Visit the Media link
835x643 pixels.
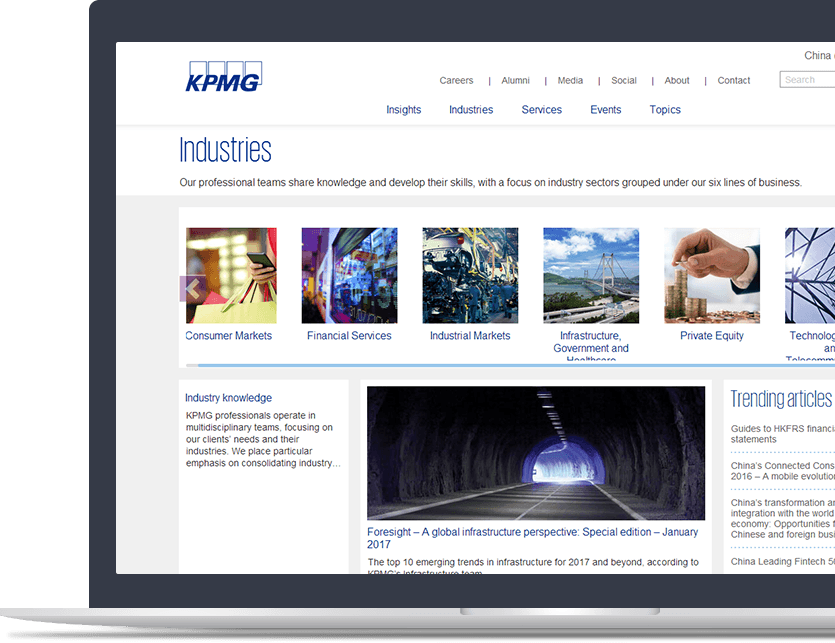(x=570, y=81)
